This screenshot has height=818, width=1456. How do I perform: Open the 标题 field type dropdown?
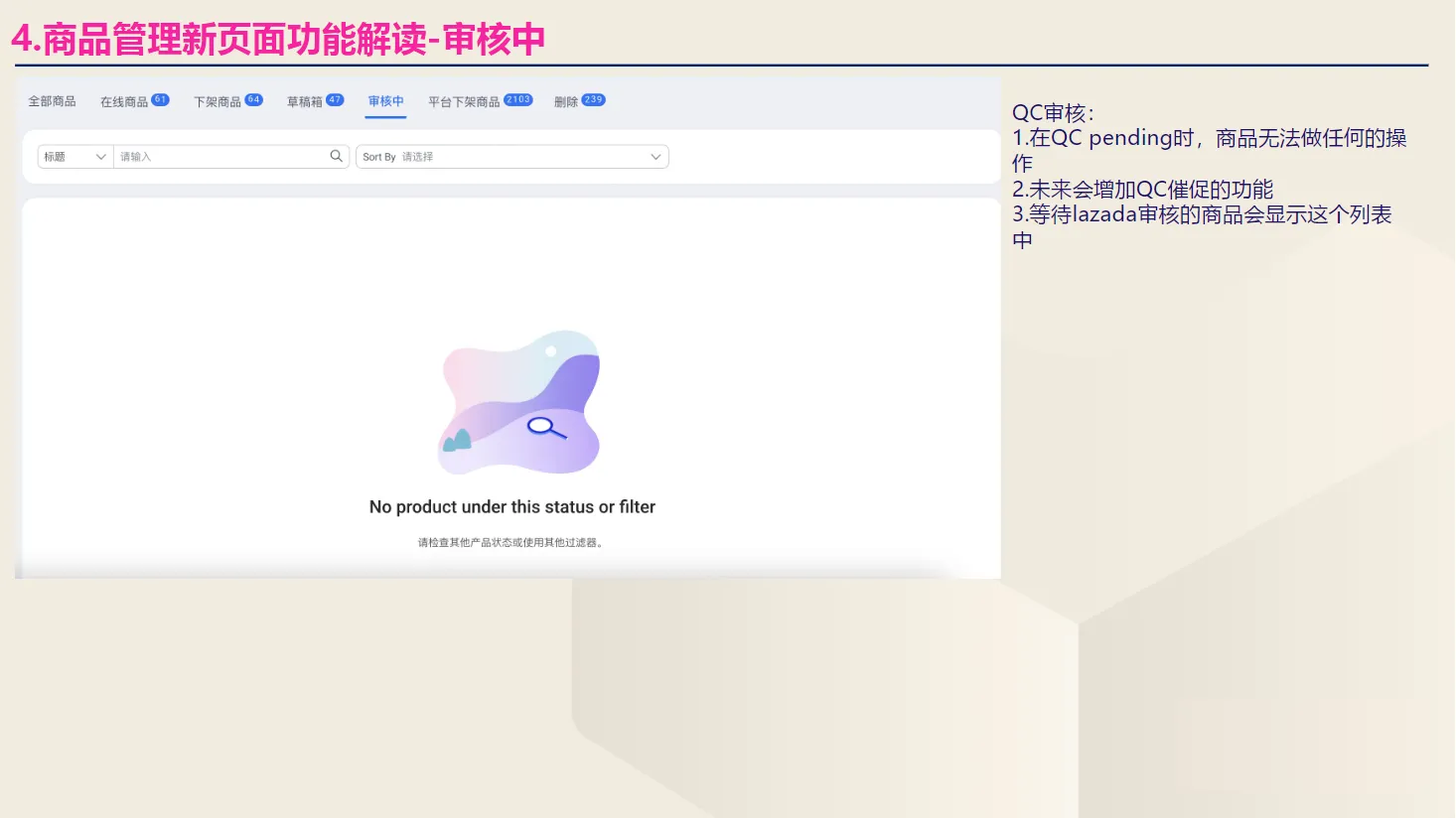[x=74, y=156]
